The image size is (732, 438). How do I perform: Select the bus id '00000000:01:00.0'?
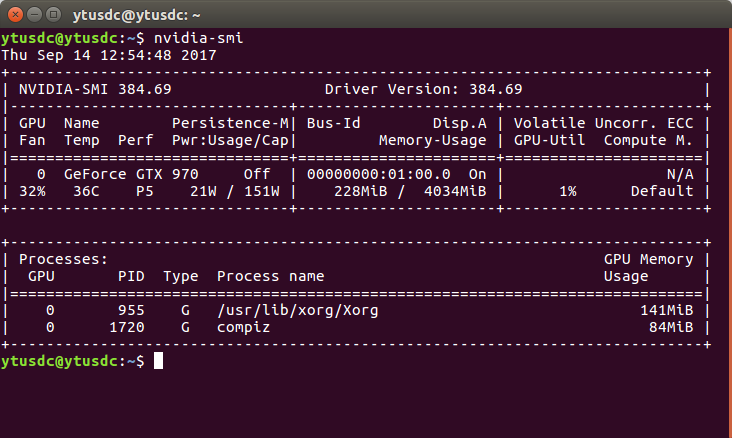pos(379,174)
